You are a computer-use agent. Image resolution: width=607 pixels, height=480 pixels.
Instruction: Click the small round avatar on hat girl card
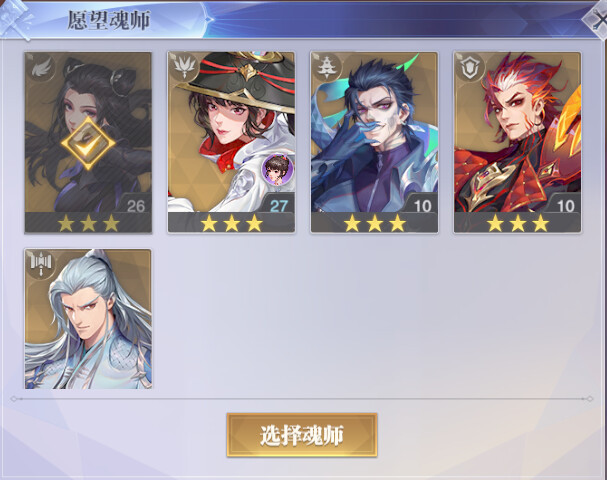[278, 169]
